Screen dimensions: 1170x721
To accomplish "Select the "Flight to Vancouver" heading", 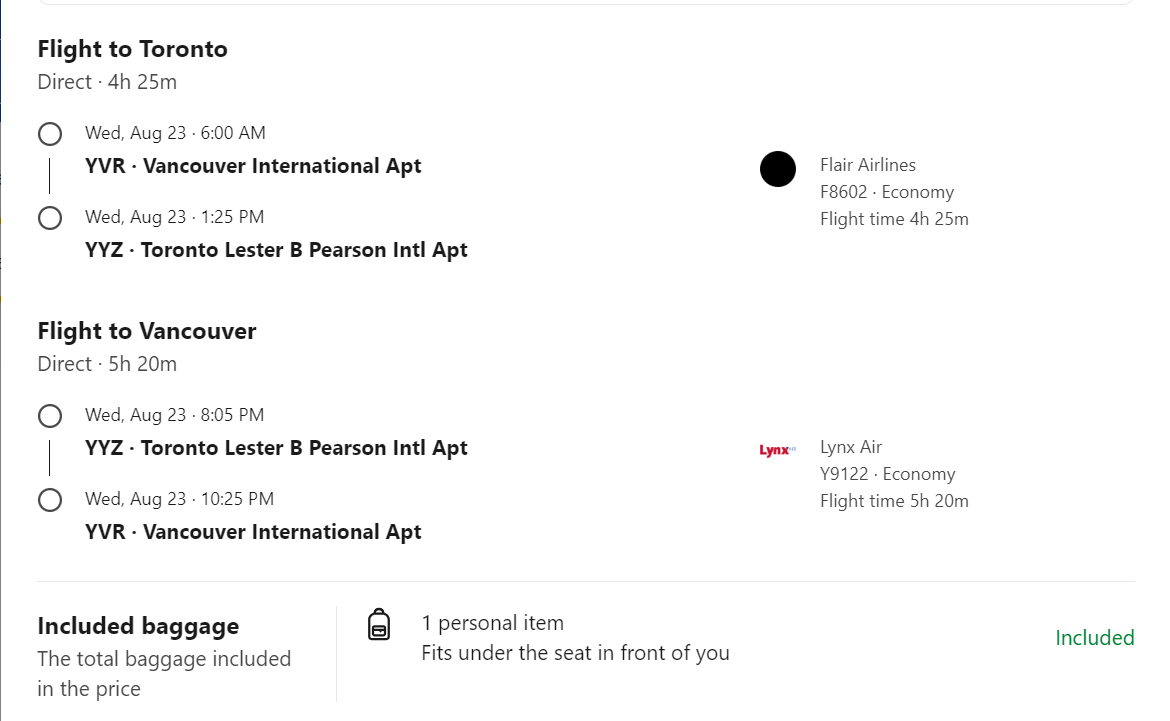I will 147,331.
